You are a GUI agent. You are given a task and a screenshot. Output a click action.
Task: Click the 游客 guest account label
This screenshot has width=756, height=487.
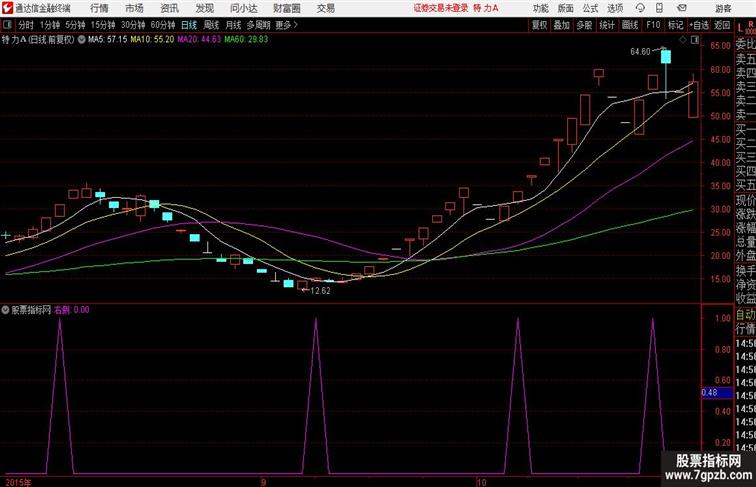(723, 8)
